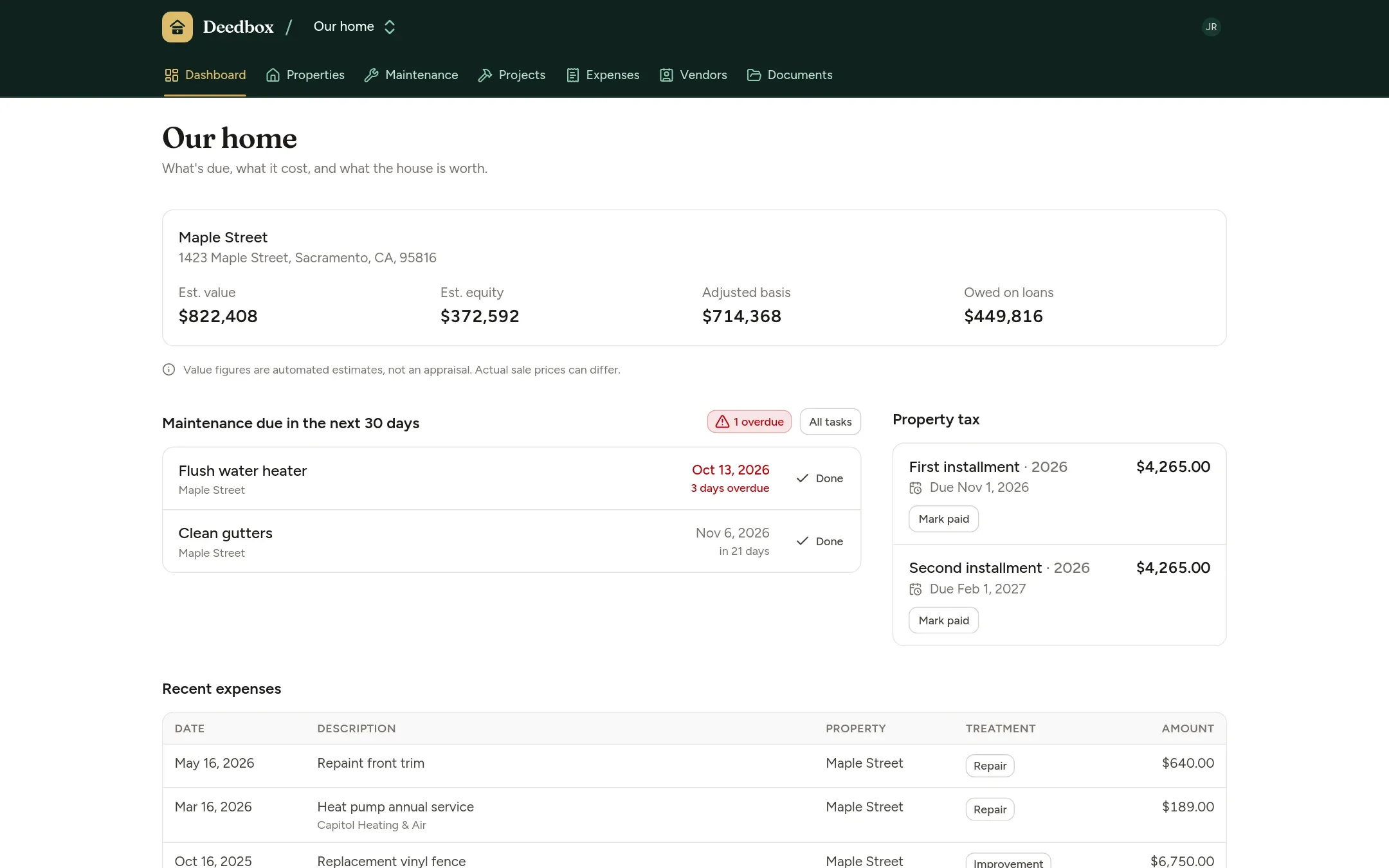
Task: Open the Flush water heater task
Action: click(242, 471)
